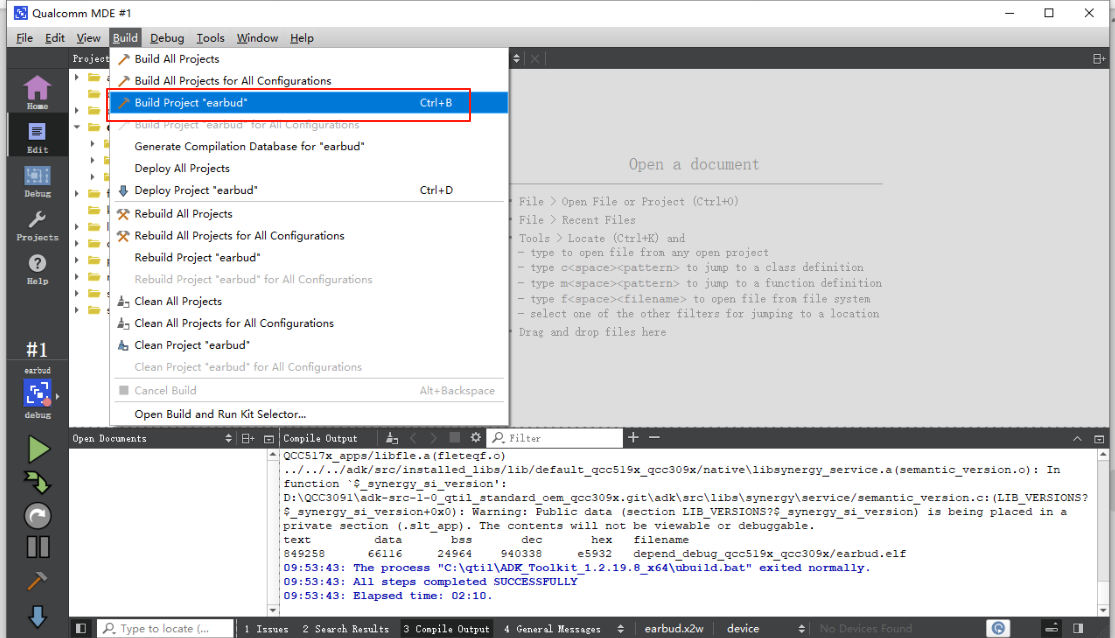Open the device selector dropdown
Image resolution: width=1115 pixels, height=638 pixels.
coord(801,629)
